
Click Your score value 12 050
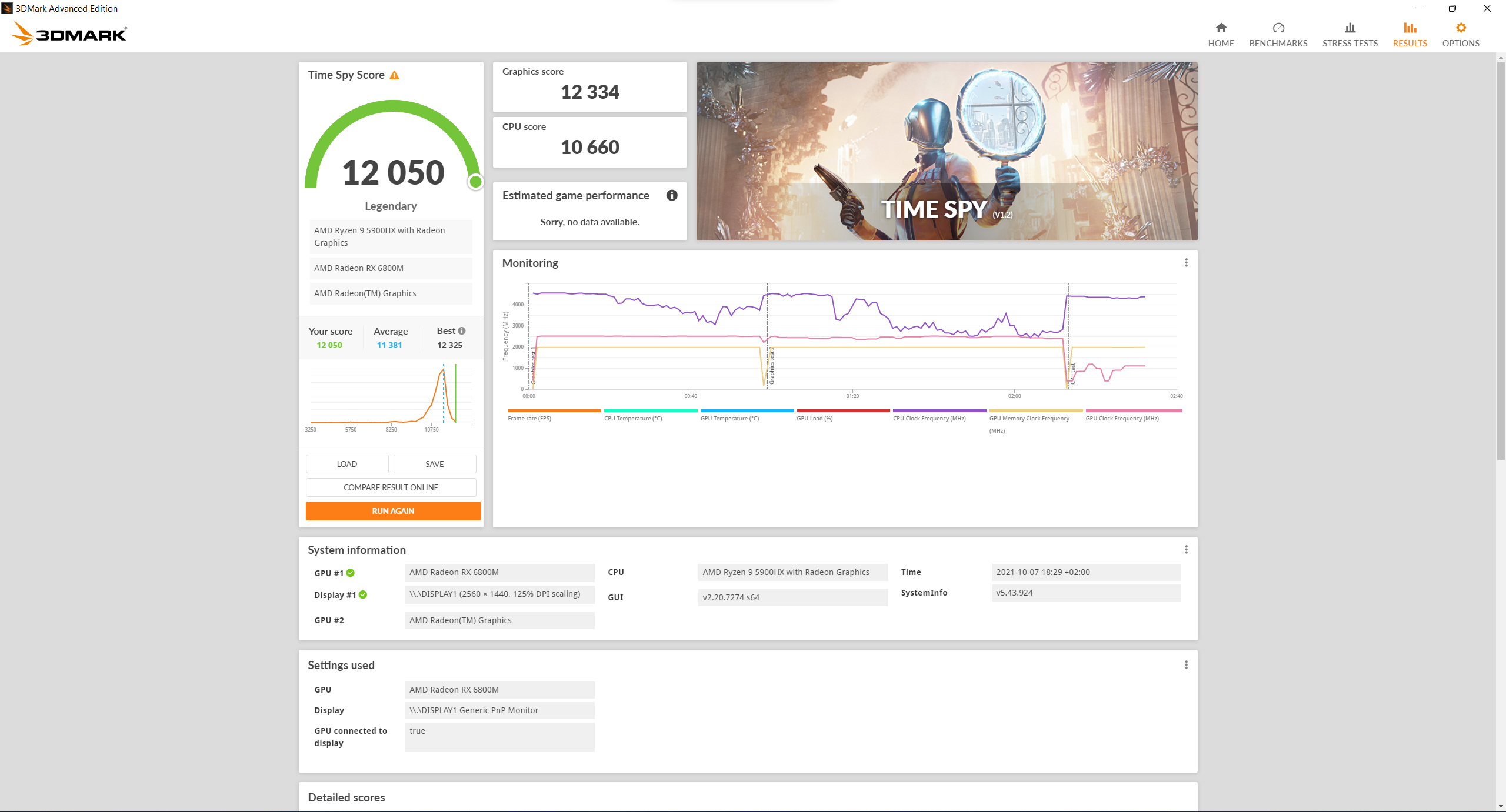click(329, 345)
